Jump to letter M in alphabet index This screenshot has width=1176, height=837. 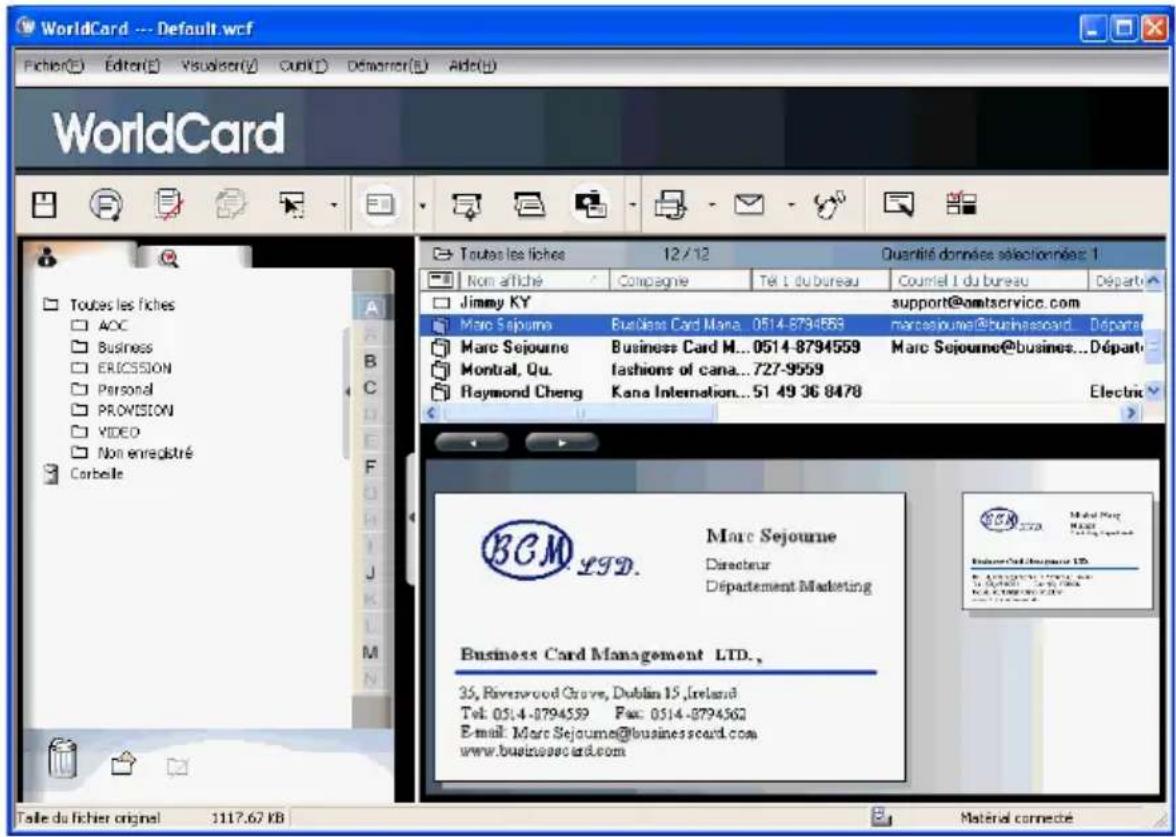click(x=370, y=652)
